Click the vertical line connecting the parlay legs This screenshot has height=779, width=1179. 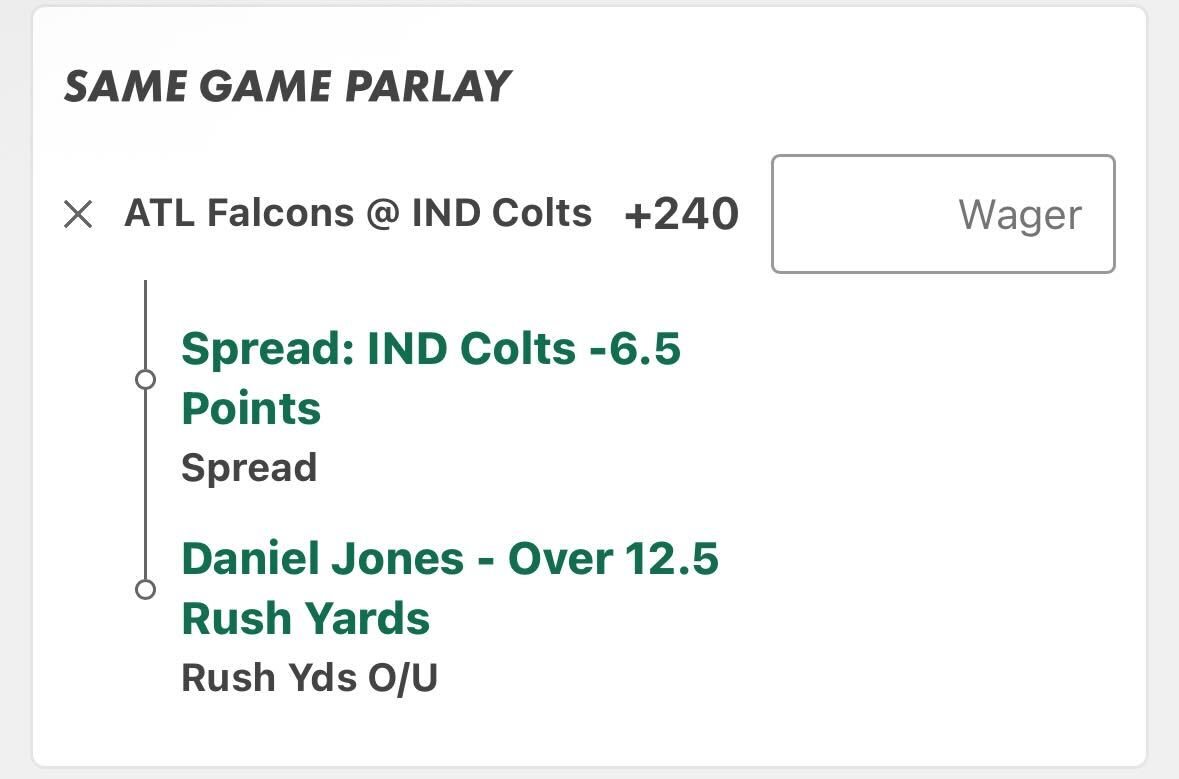coord(145,480)
